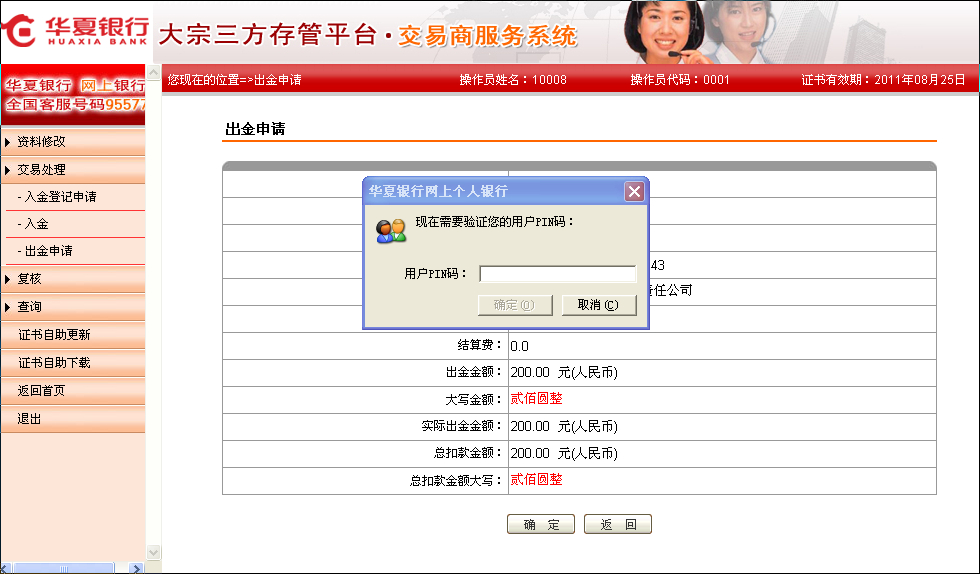Click the 华夏银行 网上银行 banner

tap(73, 94)
